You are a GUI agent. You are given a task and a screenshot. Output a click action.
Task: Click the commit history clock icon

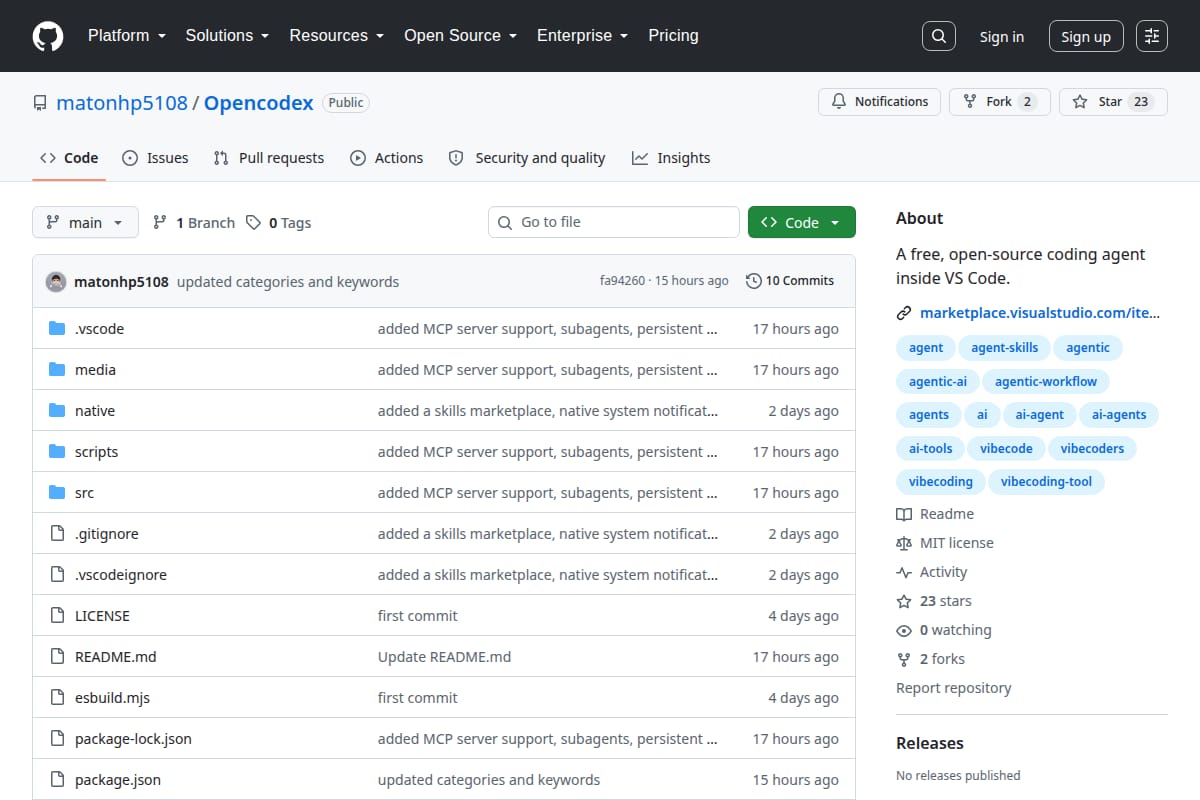click(753, 281)
